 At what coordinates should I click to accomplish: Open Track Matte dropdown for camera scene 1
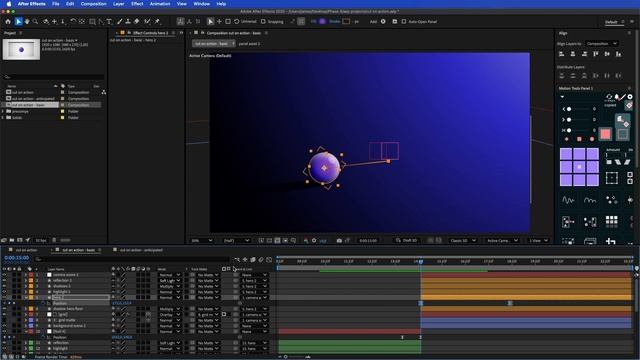point(208,275)
